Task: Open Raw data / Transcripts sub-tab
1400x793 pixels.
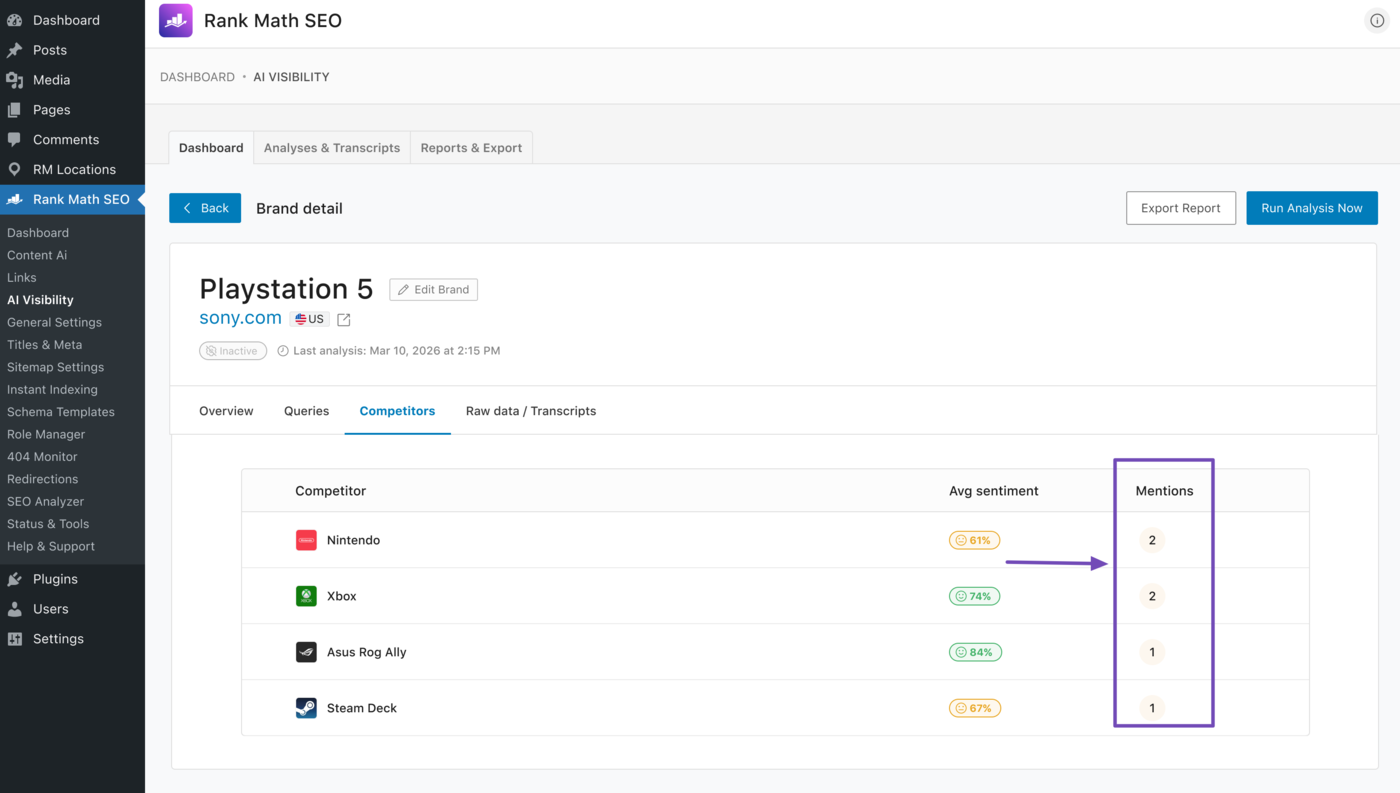Action: (x=531, y=411)
